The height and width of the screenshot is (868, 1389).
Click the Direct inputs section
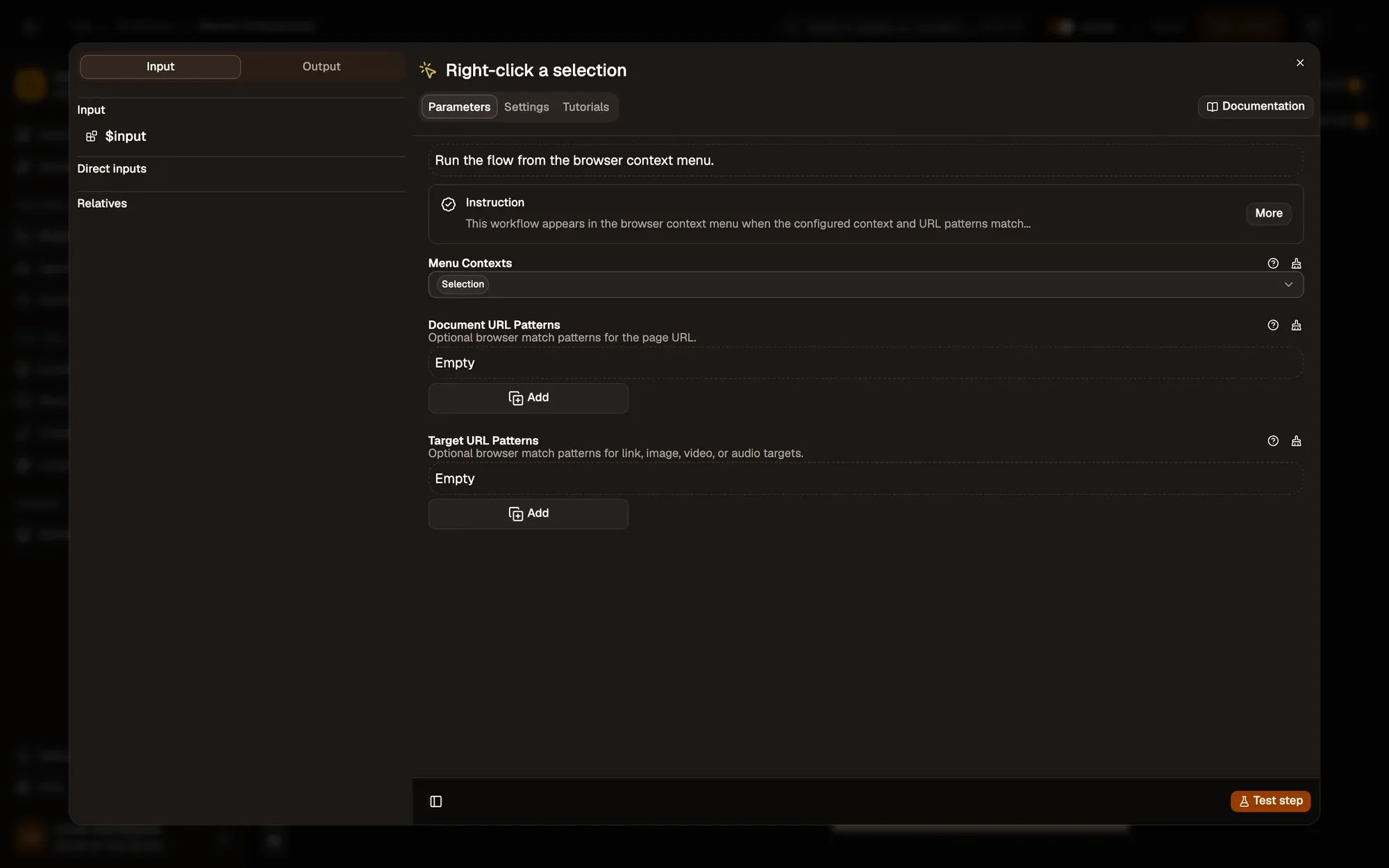tap(112, 169)
